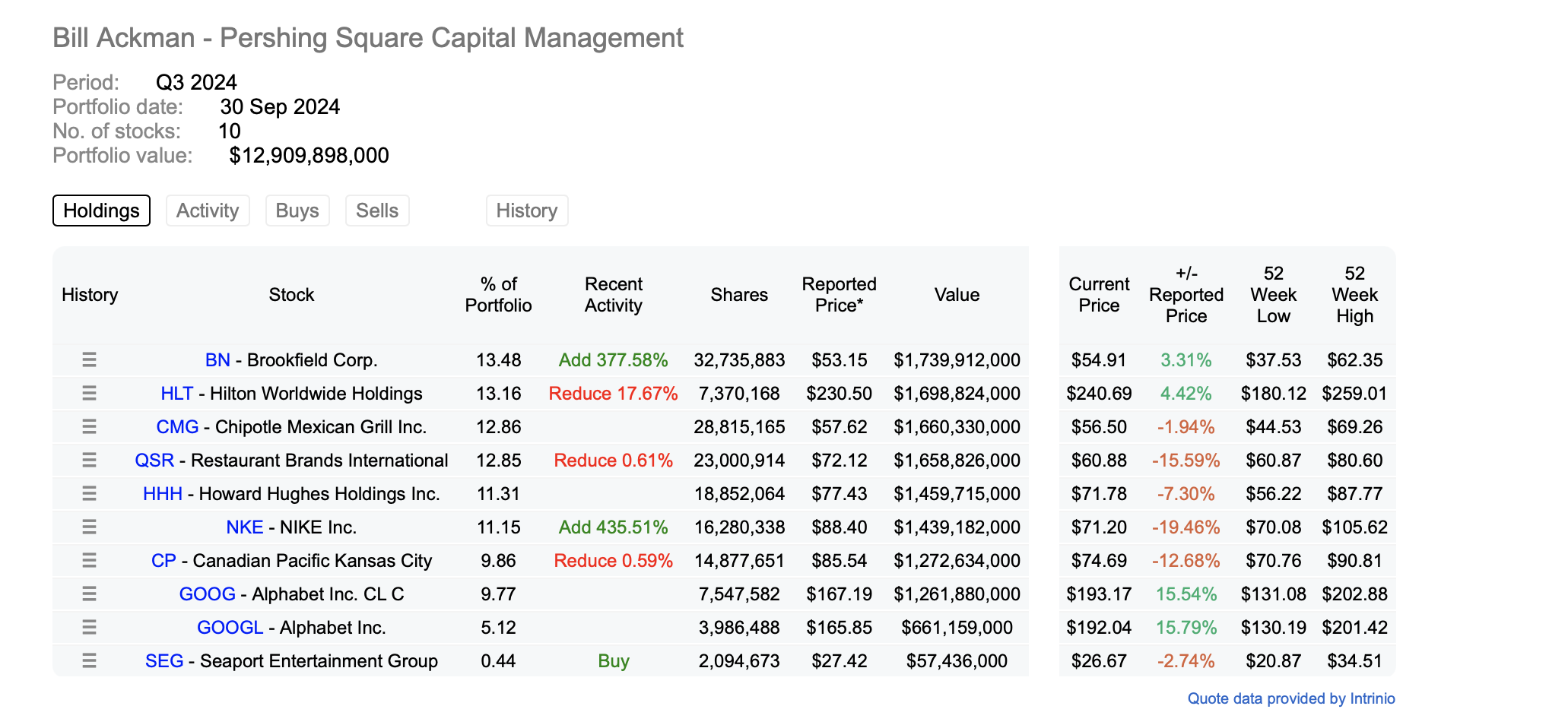Open history icon for Hilton Worldwide Holdings row
Image resolution: width=1568 pixels, height=725 pixels.
[89, 393]
